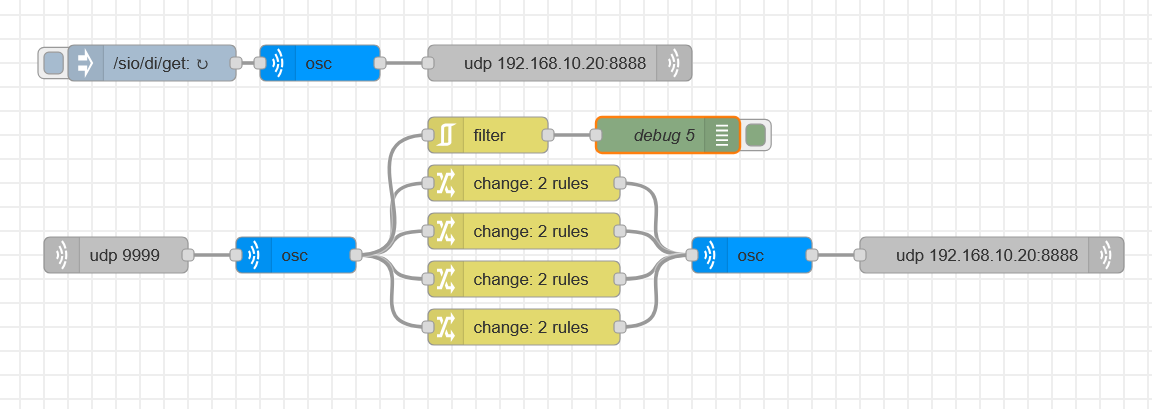Select the icon of the osc node fed by udp 9999
This screenshot has width=1152, height=409.
coord(254,255)
